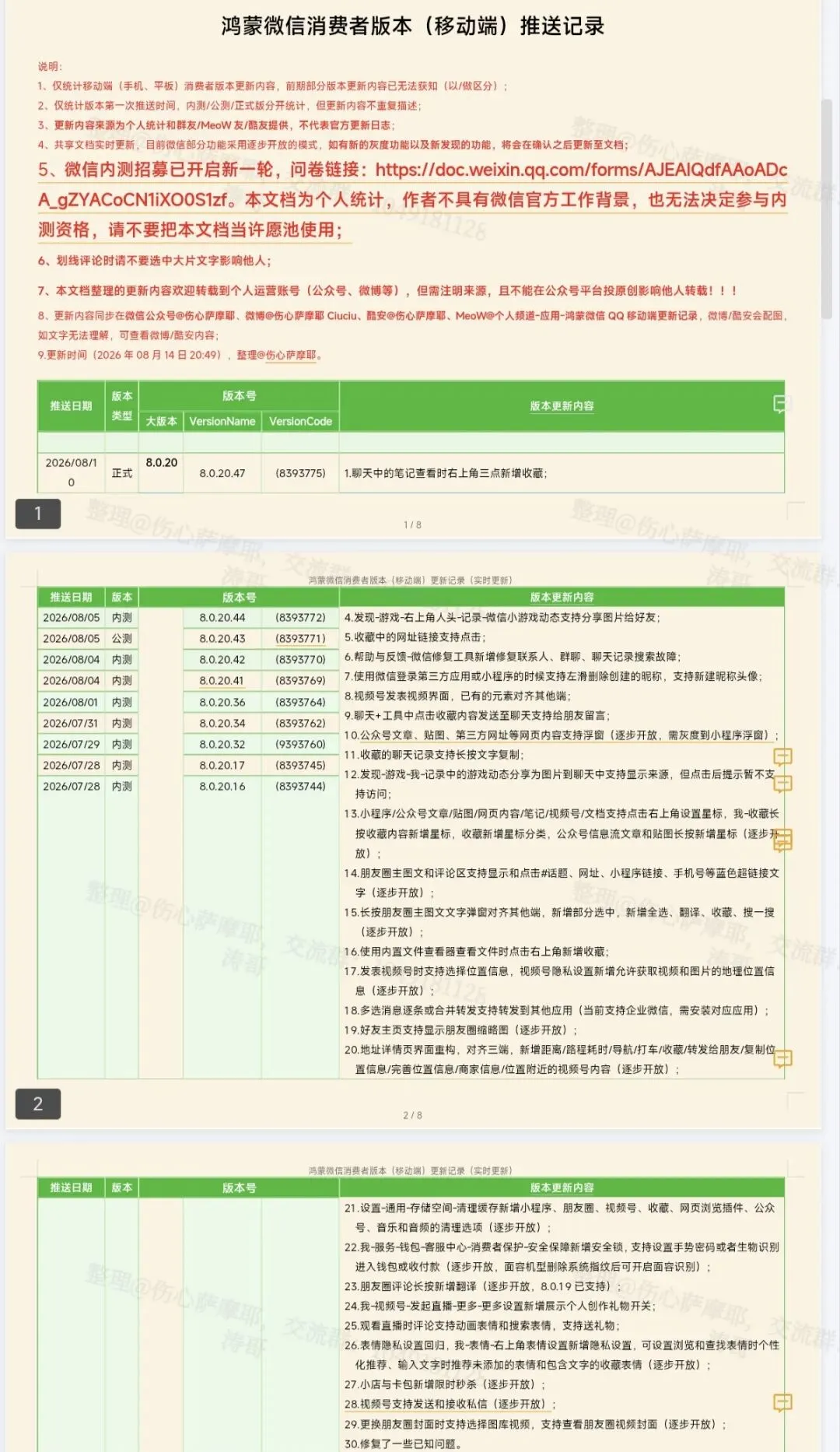Click page indicator 2 / 8
The height and width of the screenshot is (1452, 840).
[x=412, y=1115]
